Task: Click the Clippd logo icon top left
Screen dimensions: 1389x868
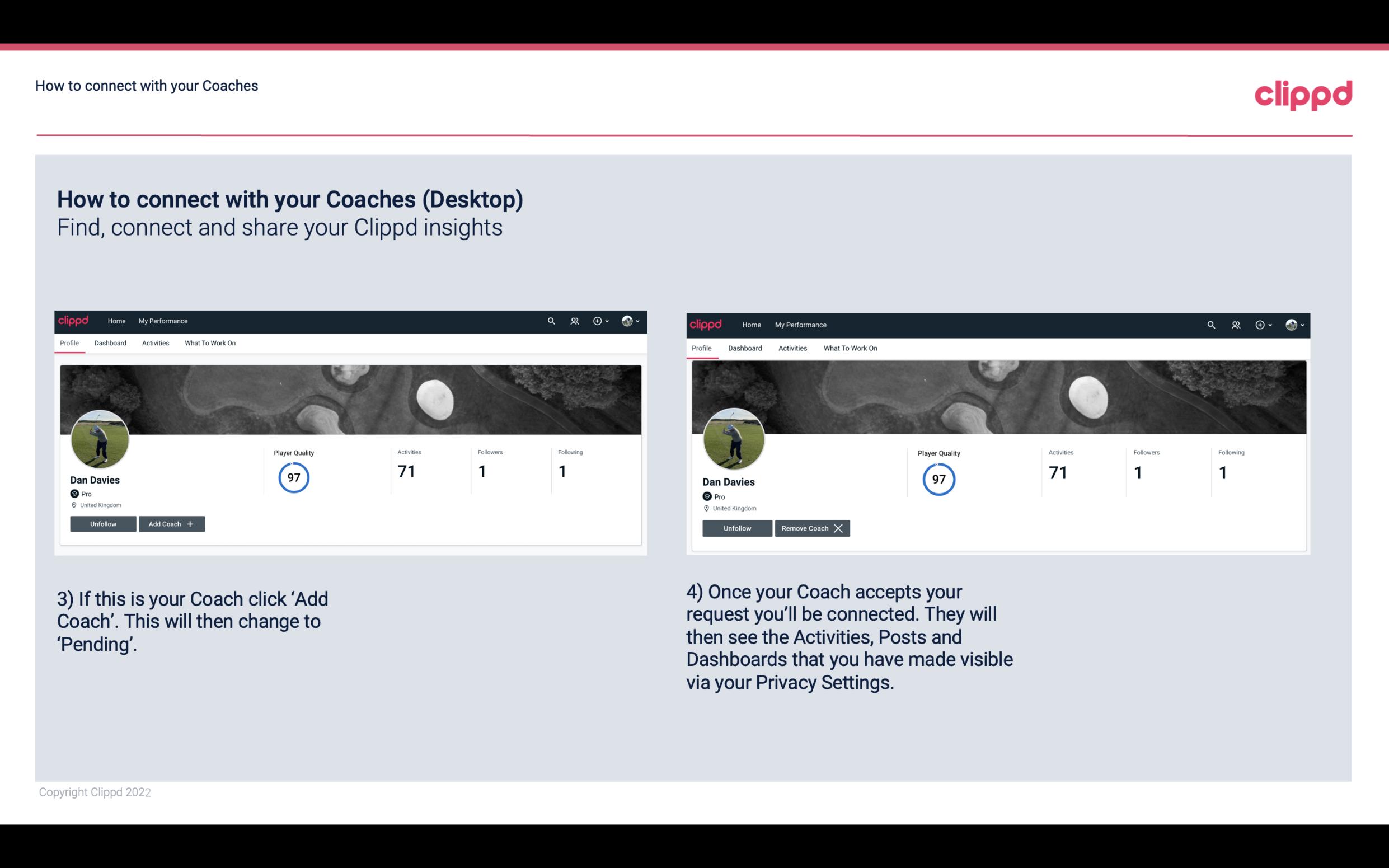Action: (x=75, y=320)
